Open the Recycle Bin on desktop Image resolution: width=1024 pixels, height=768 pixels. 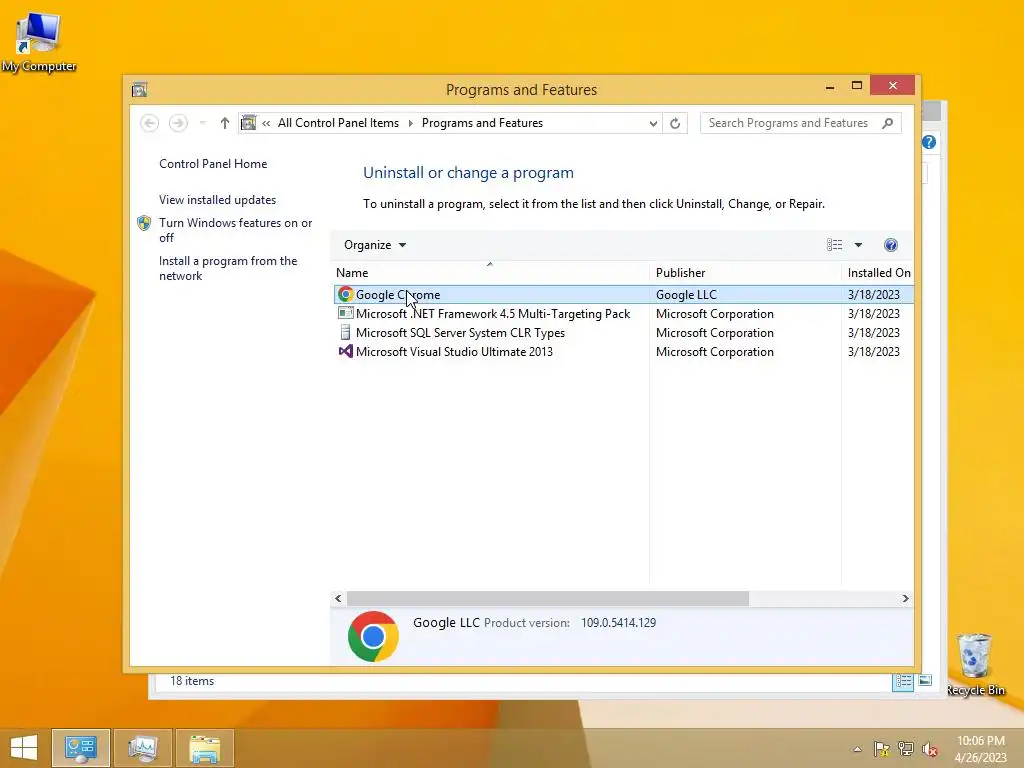[975, 664]
